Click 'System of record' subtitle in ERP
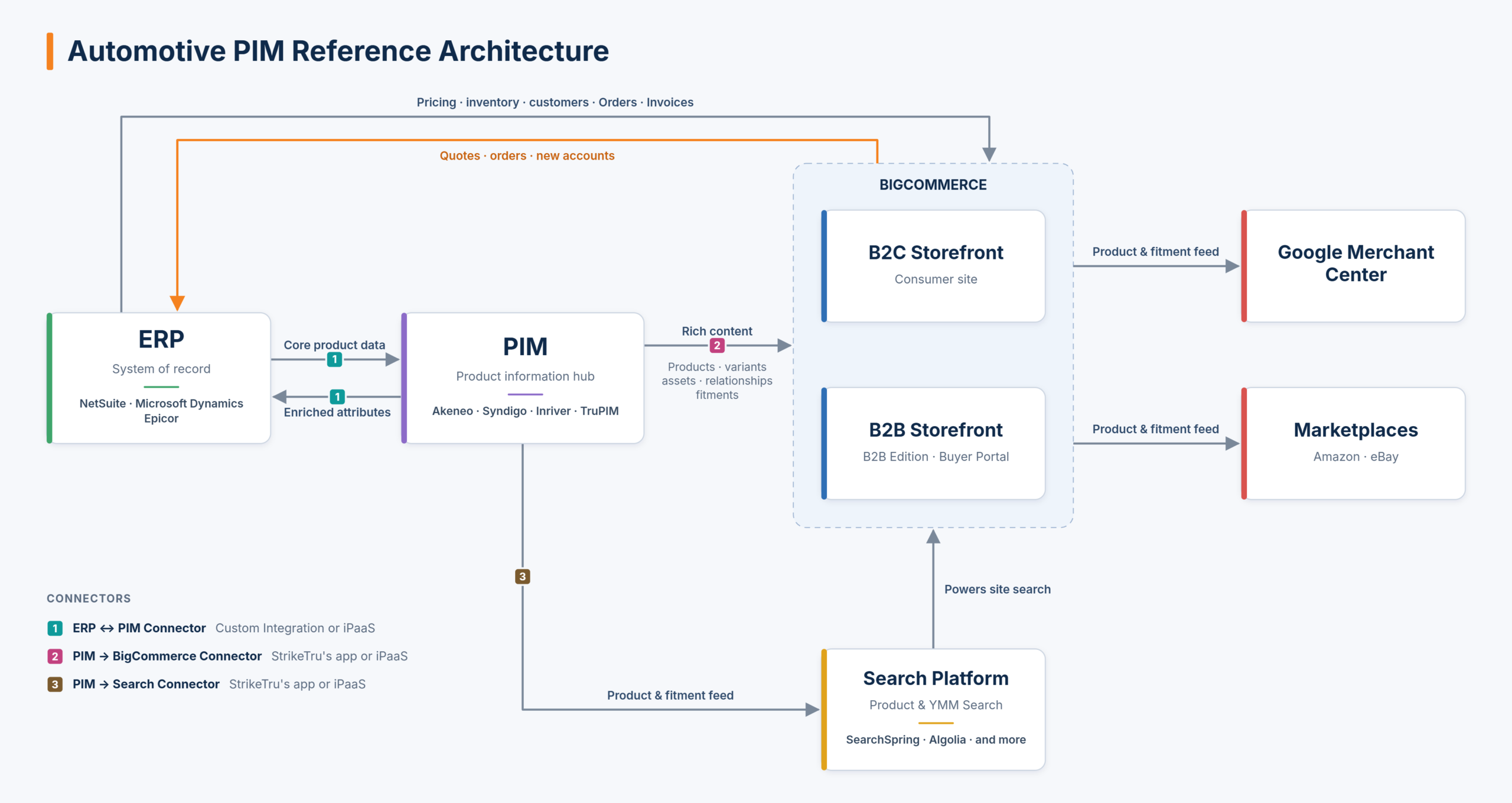The height and width of the screenshot is (803, 1512). pyautogui.click(x=161, y=369)
